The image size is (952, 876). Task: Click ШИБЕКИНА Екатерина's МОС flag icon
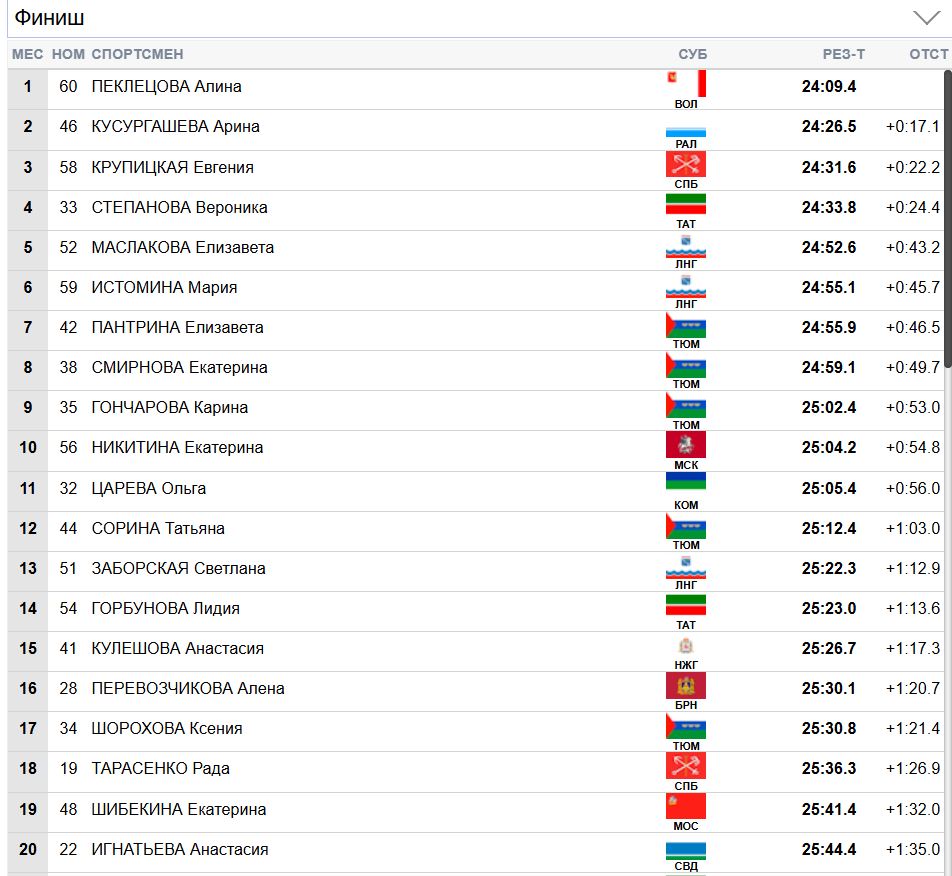coord(686,805)
